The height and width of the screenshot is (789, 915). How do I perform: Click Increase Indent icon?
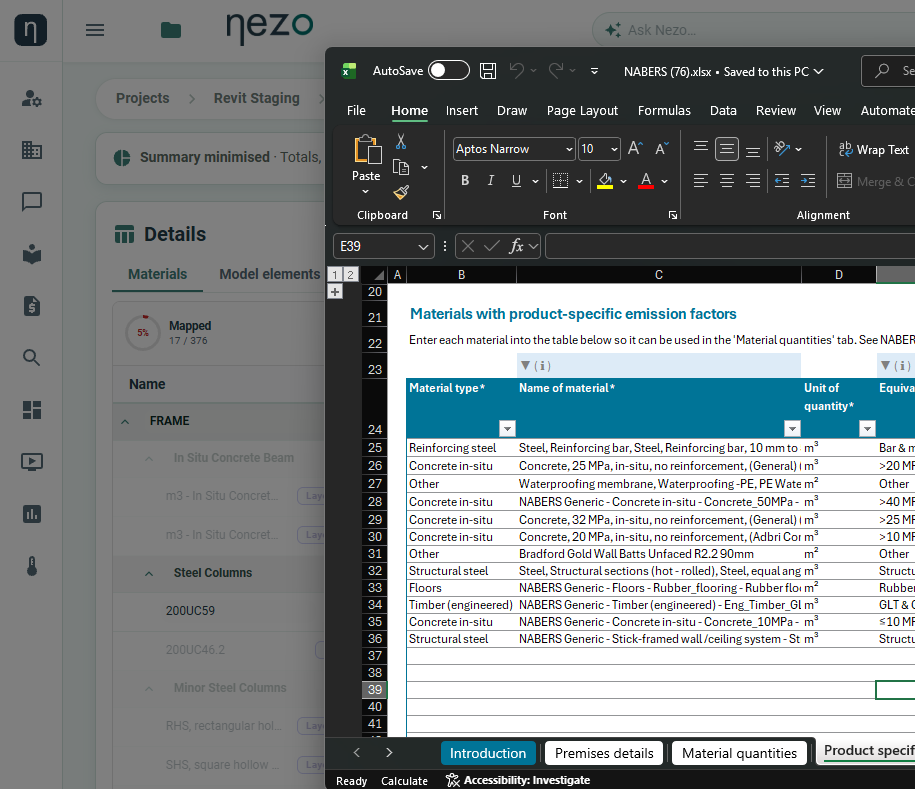tap(808, 181)
